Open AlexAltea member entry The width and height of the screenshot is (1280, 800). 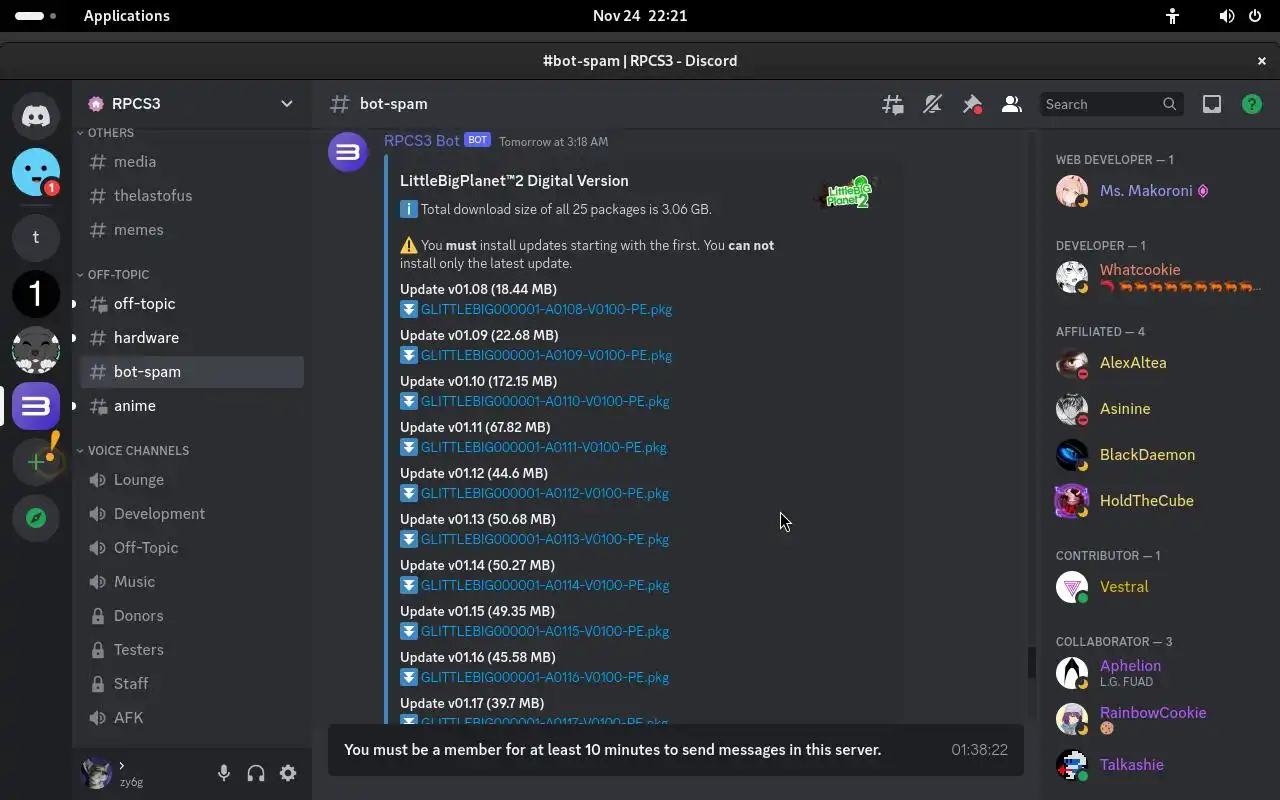pos(1160,363)
